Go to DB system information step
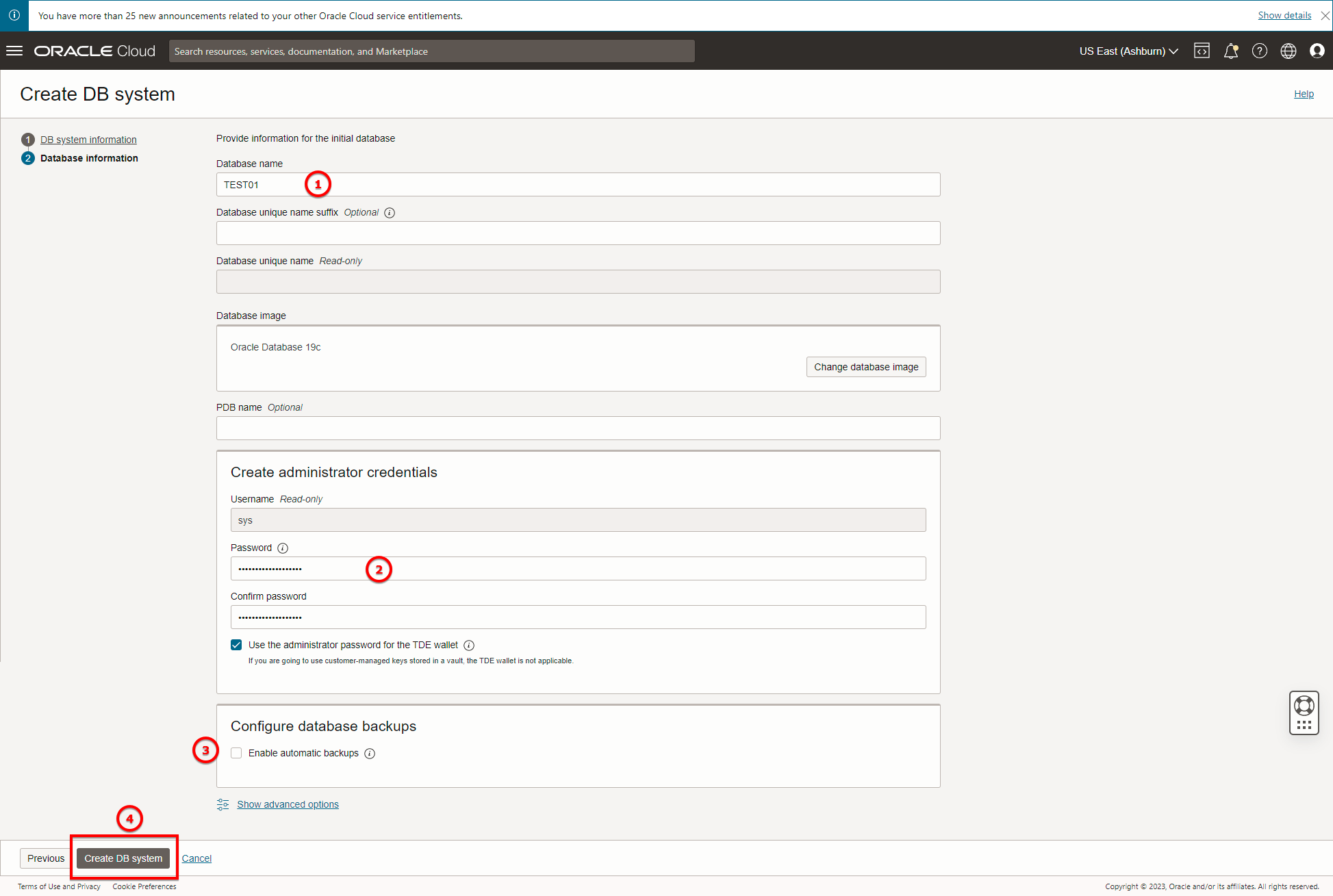The height and width of the screenshot is (896, 1333). point(88,140)
